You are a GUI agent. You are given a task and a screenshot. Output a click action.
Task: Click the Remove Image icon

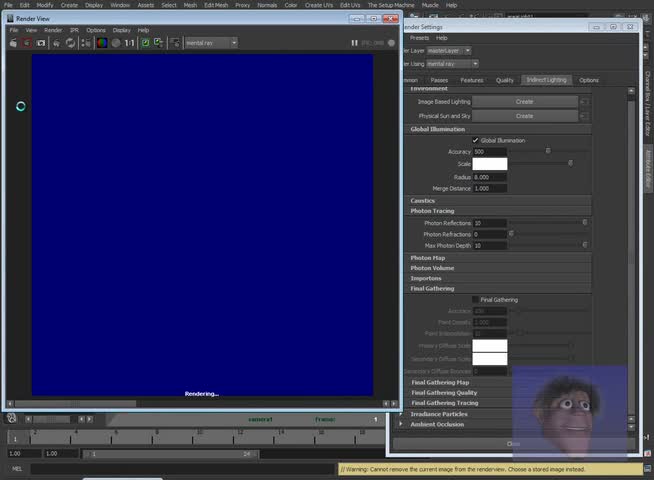click(x=158, y=43)
